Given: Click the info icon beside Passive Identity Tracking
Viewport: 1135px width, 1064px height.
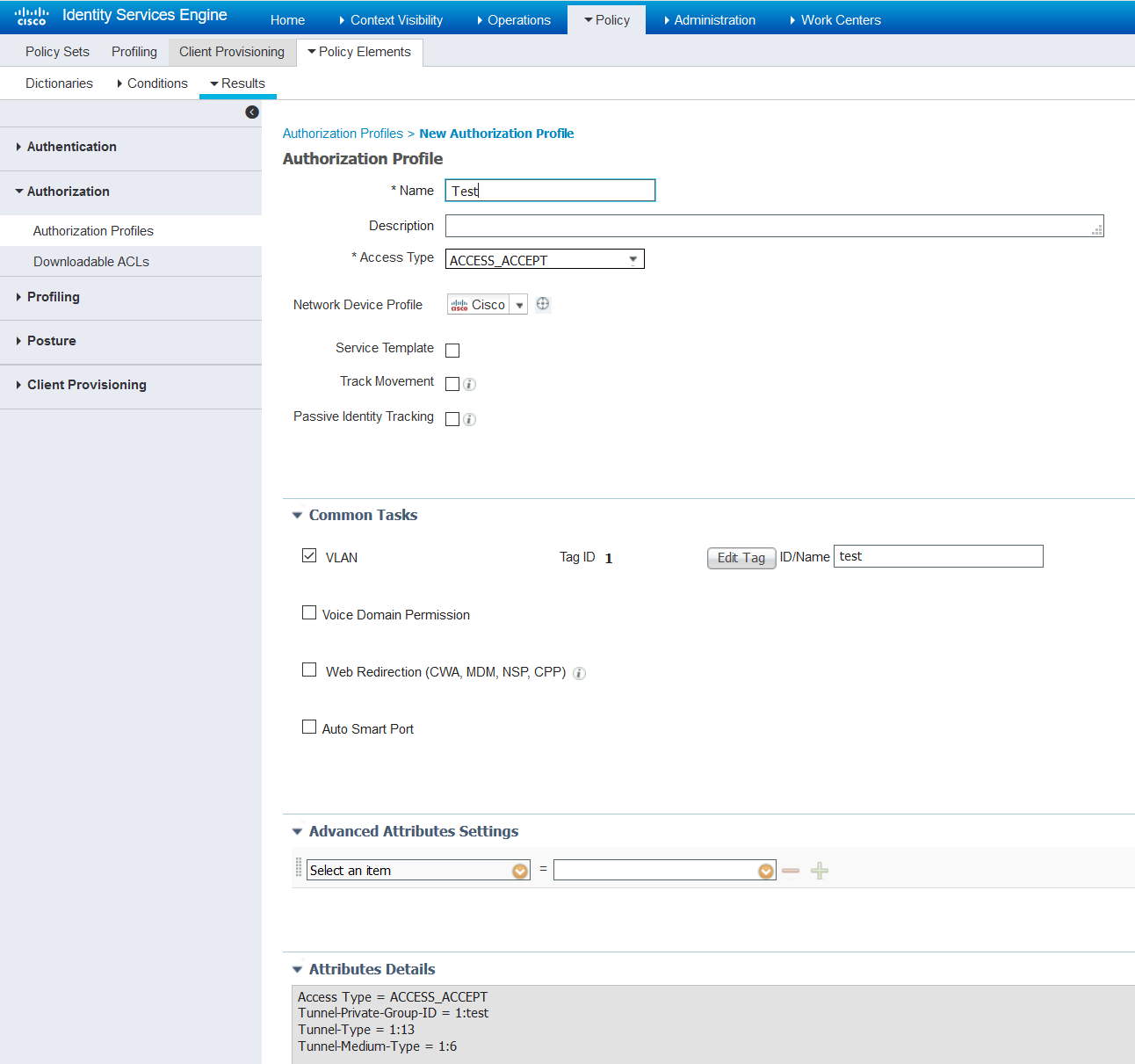Looking at the screenshot, I should click(x=470, y=419).
